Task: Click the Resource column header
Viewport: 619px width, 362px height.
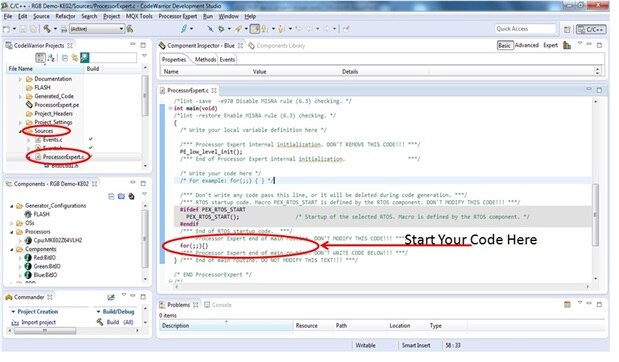Action: (x=307, y=326)
